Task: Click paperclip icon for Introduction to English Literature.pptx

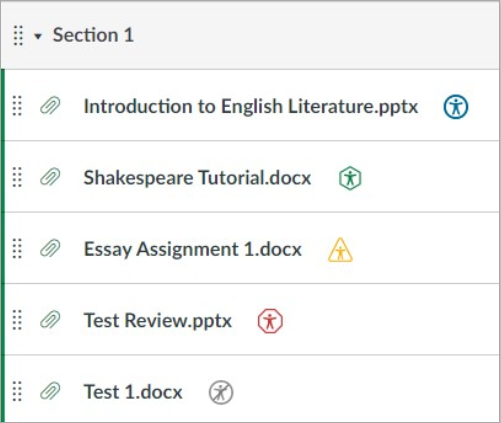Action: pos(50,106)
